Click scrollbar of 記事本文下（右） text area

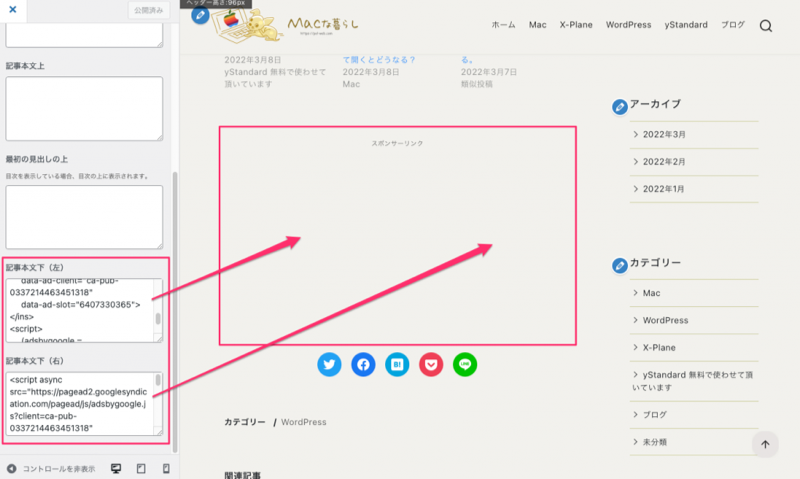158,380
